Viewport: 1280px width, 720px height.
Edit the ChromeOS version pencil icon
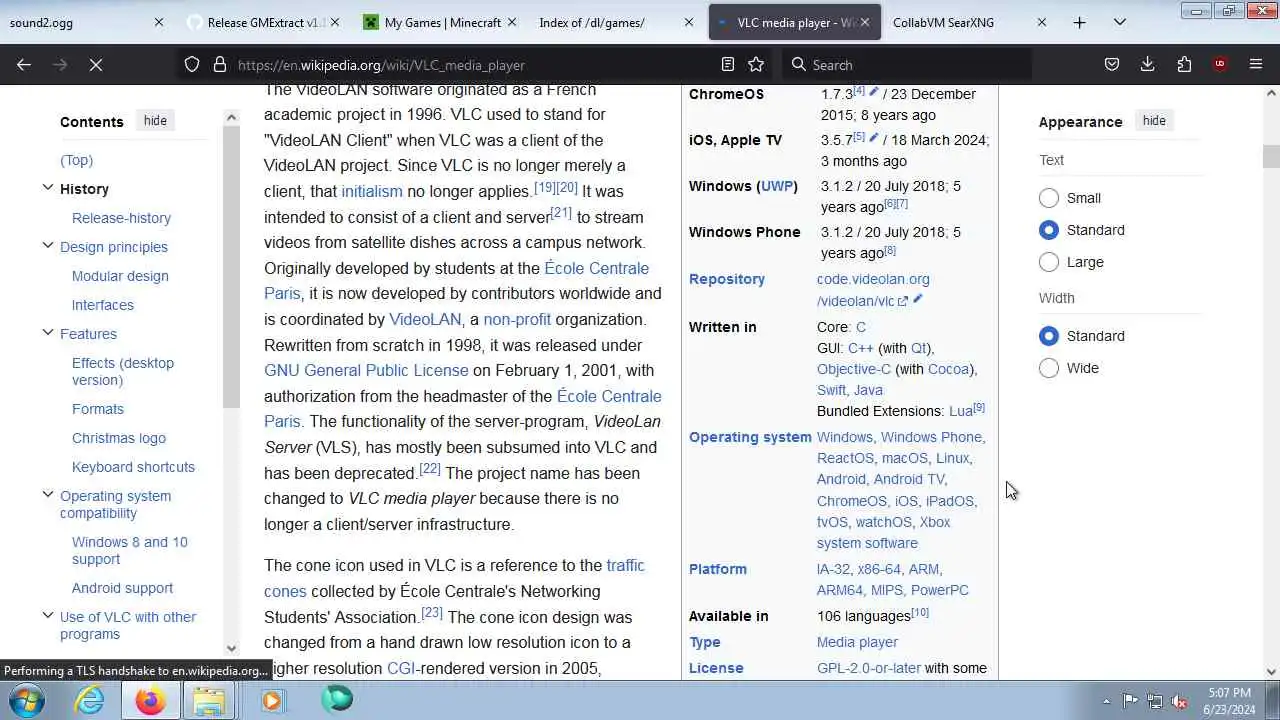coord(873,92)
